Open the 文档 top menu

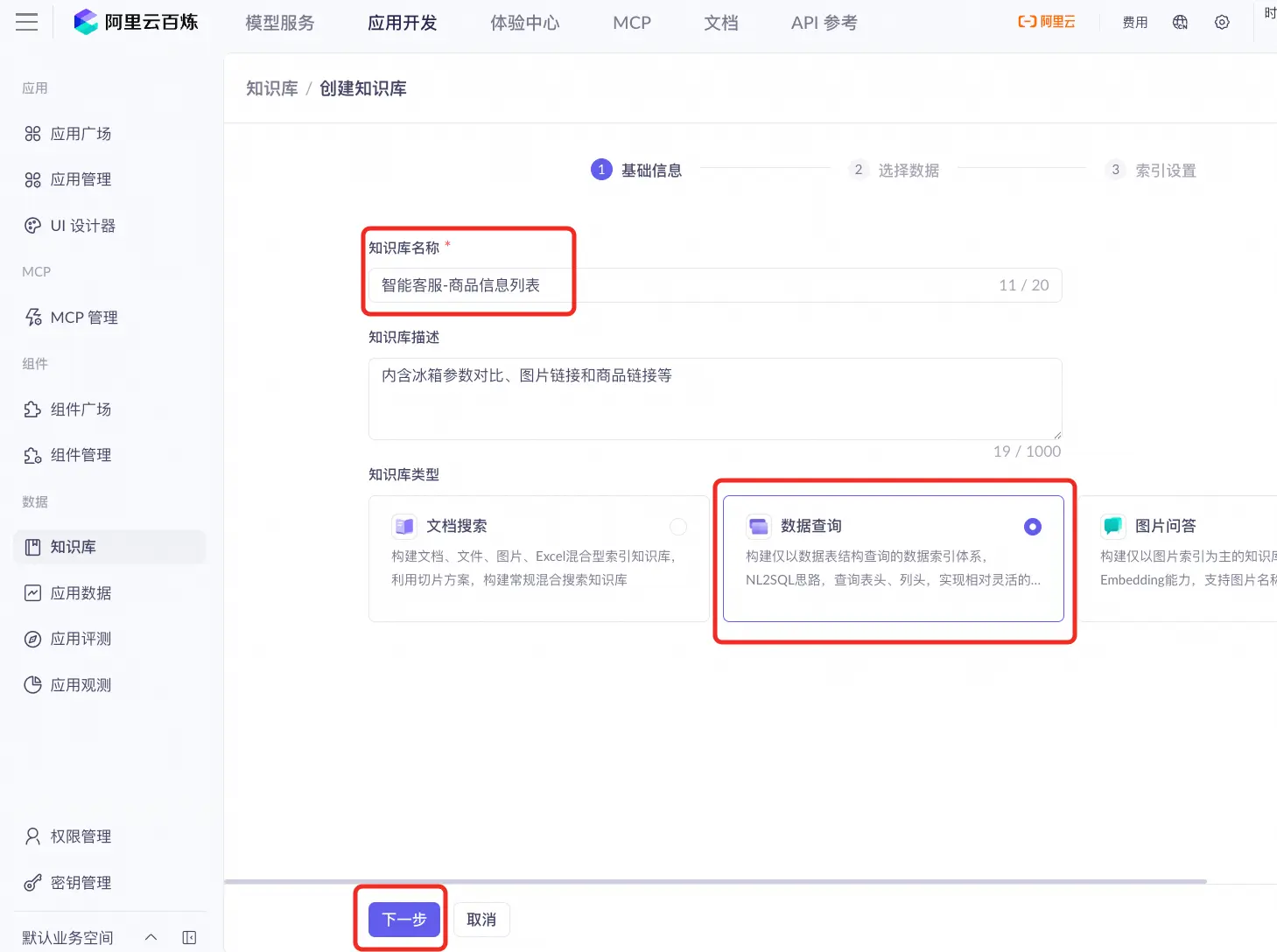[x=721, y=23]
